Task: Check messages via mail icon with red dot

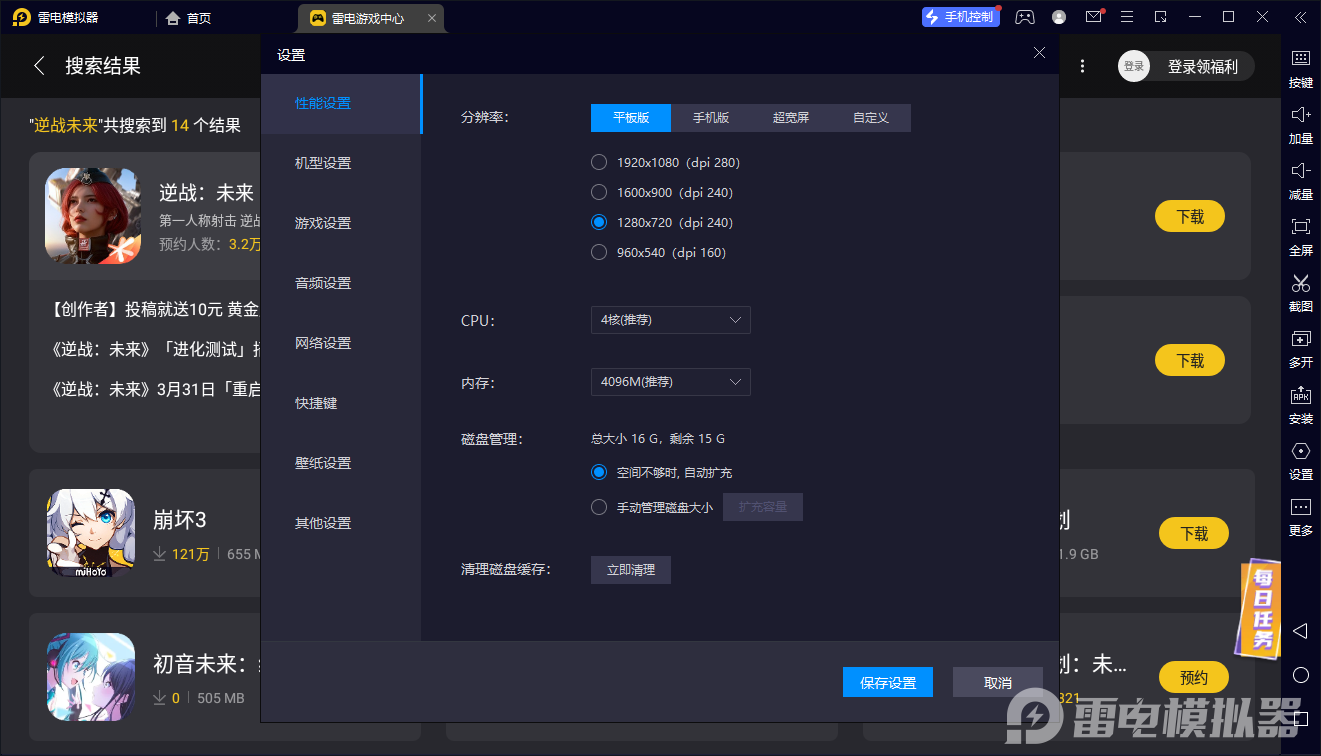Action: [x=1093, y=16]
